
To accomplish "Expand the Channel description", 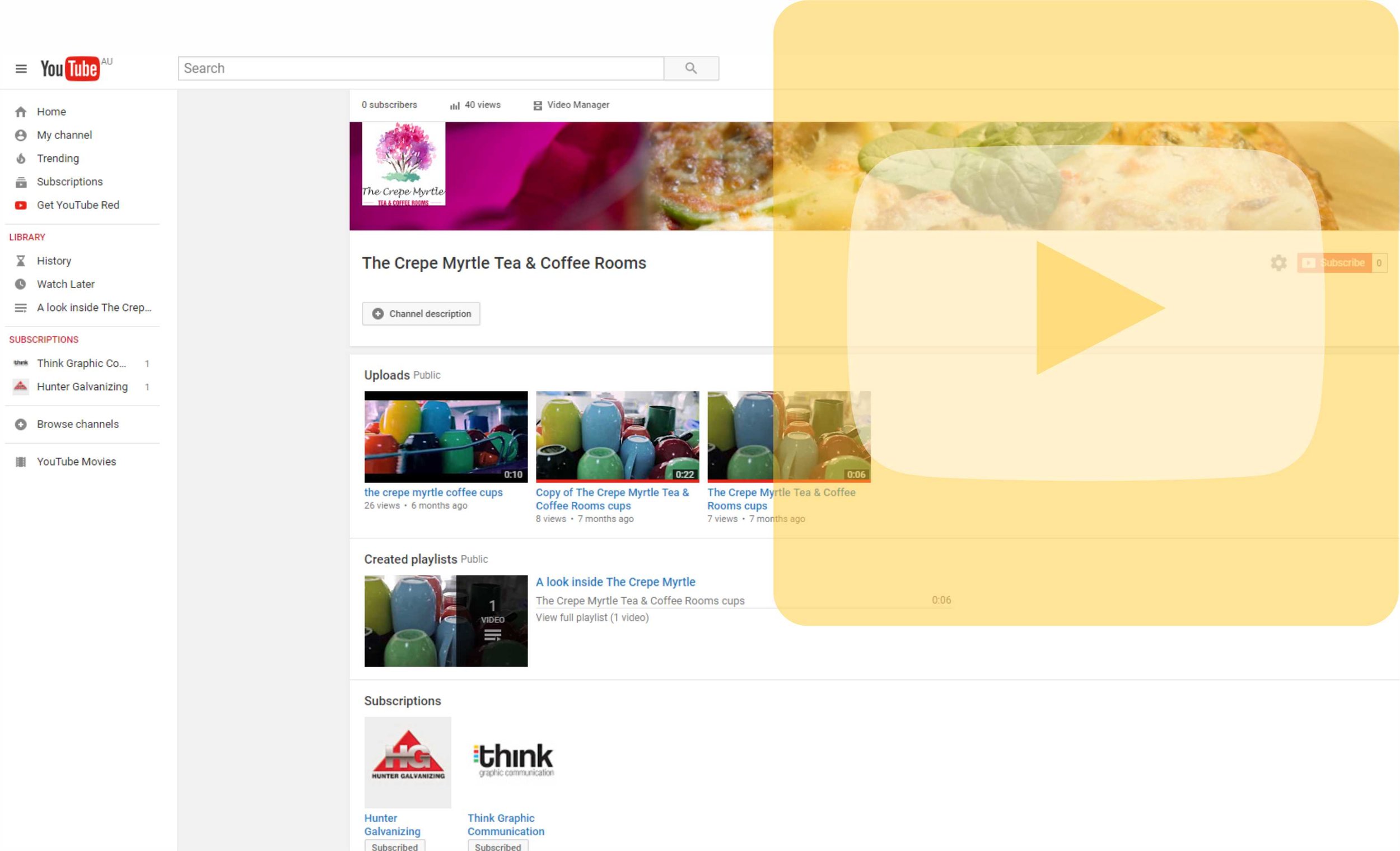I will (421, 314).
